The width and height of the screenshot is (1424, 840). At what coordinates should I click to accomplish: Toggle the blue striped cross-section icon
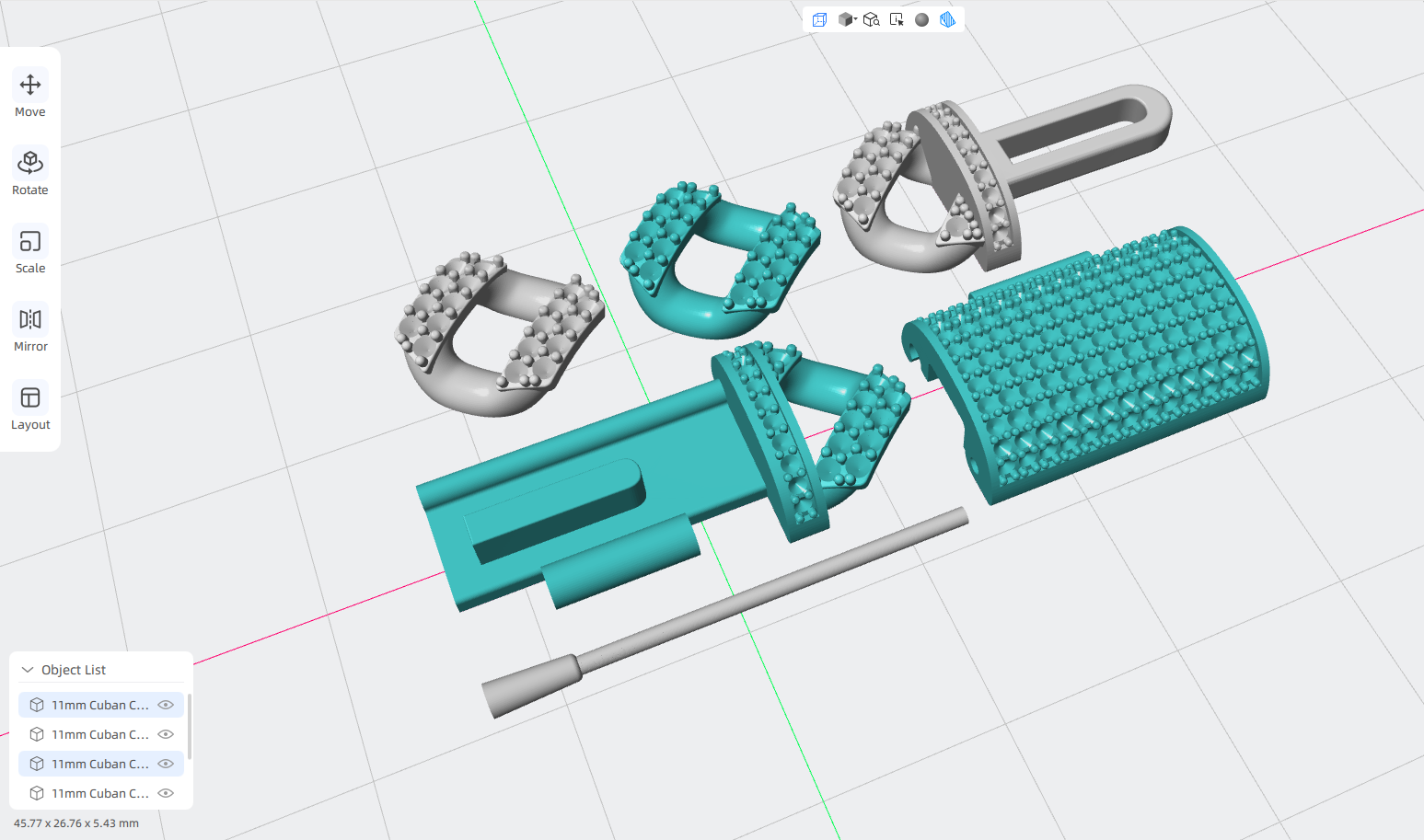tap(947, 19)
